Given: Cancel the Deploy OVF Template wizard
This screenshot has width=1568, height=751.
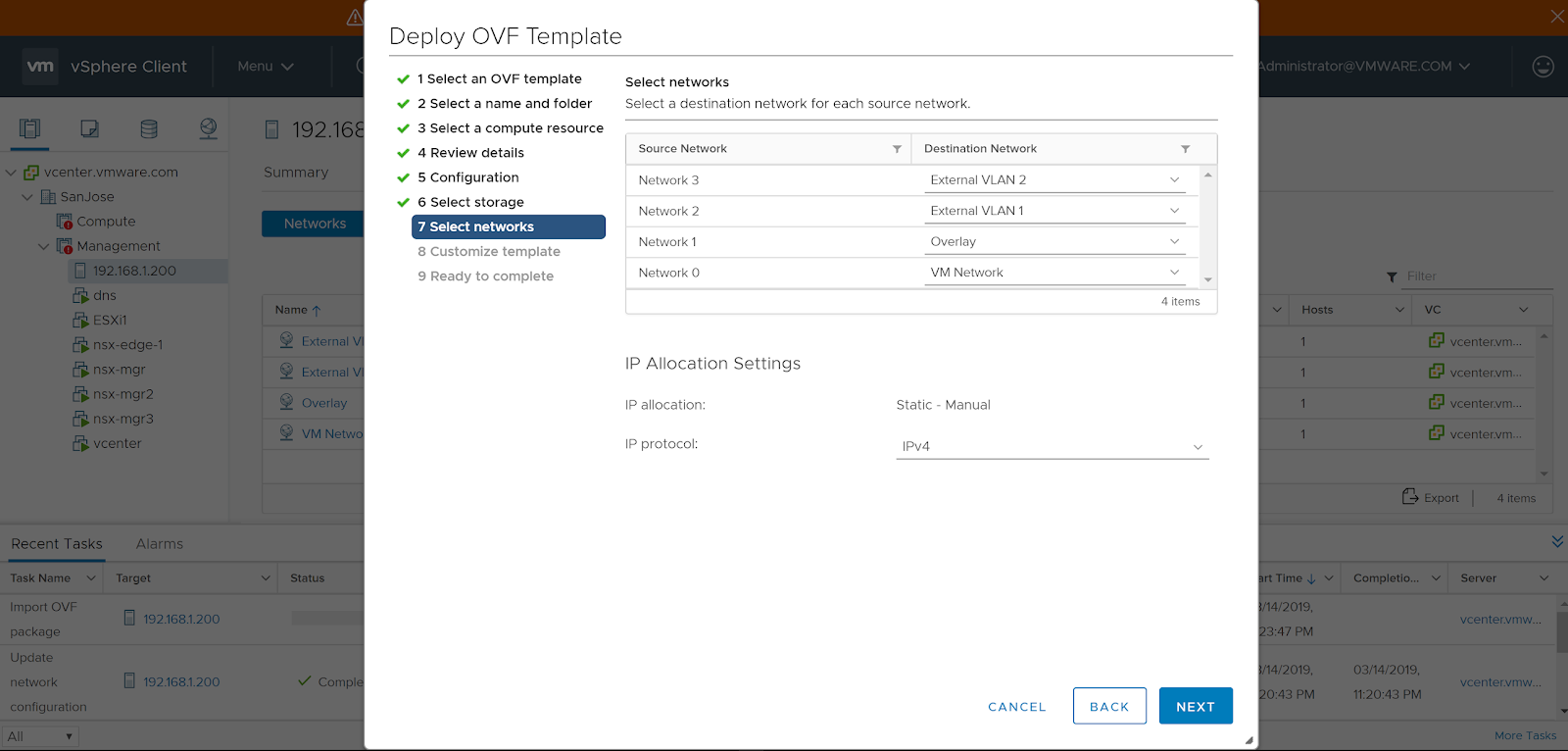Looking at the screenshot, I should [x=1016, y=707].
